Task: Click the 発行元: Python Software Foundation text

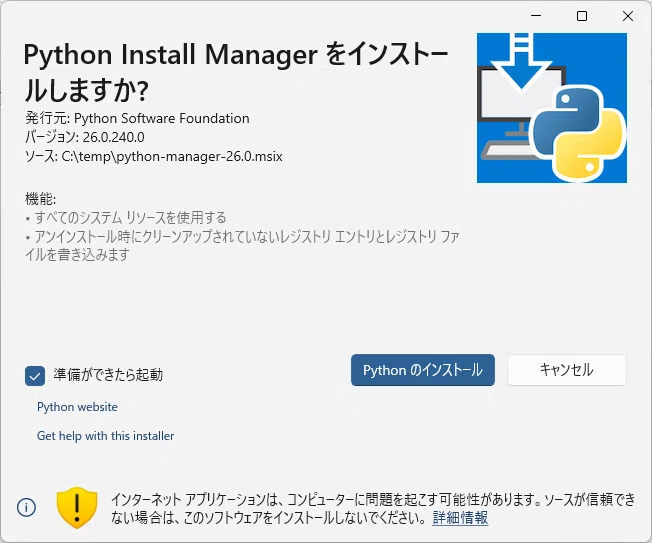Action: point(137,118)
